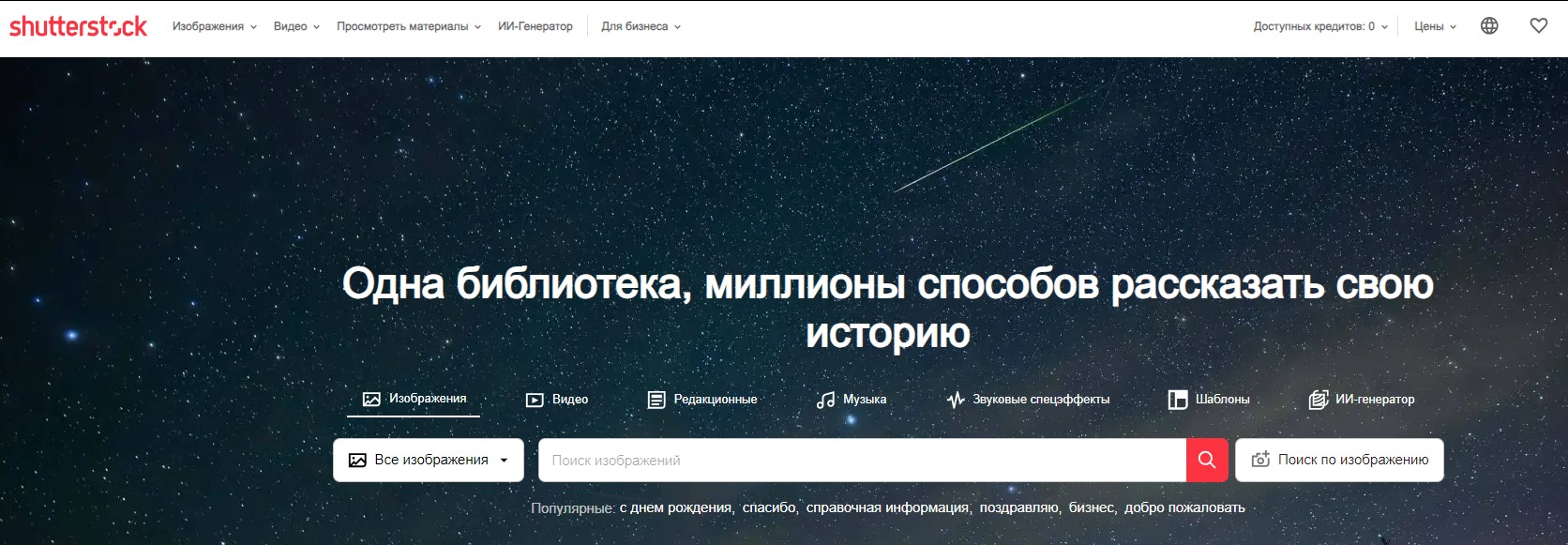
Task: Select the Изображения search tab
Action: [x=414, y=399]
